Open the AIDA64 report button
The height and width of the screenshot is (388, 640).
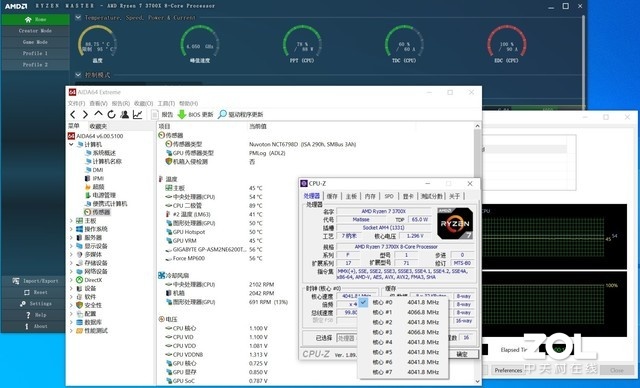click(x=162, y=115)
